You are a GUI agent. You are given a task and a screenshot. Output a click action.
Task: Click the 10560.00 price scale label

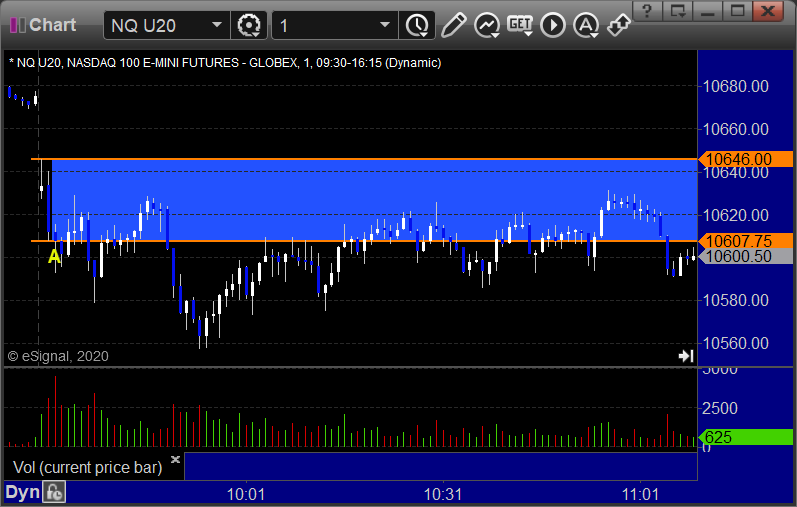(735, 343)
